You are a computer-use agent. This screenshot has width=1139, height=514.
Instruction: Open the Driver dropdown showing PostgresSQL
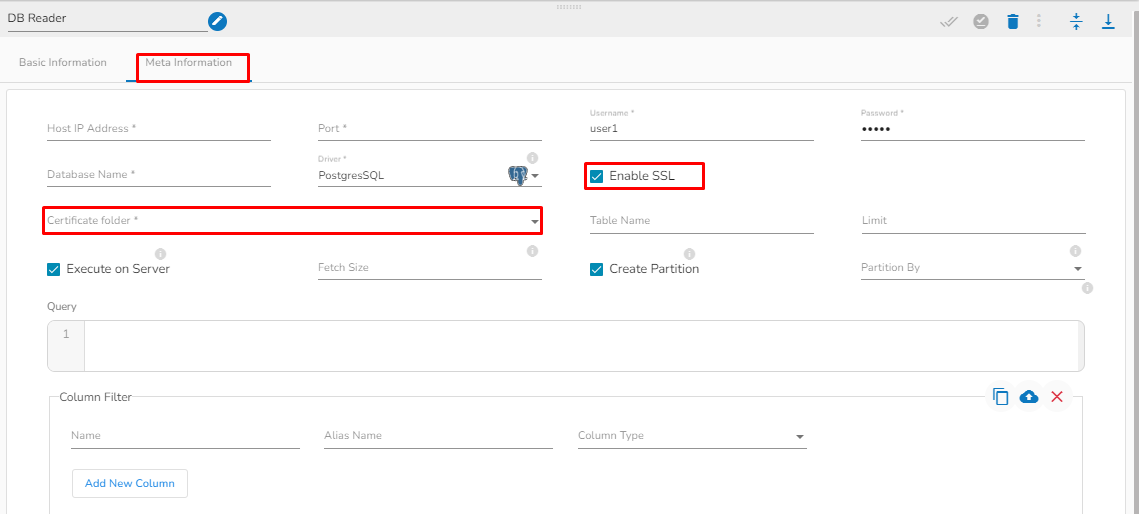pyautogui.click(x=535, y=176)
